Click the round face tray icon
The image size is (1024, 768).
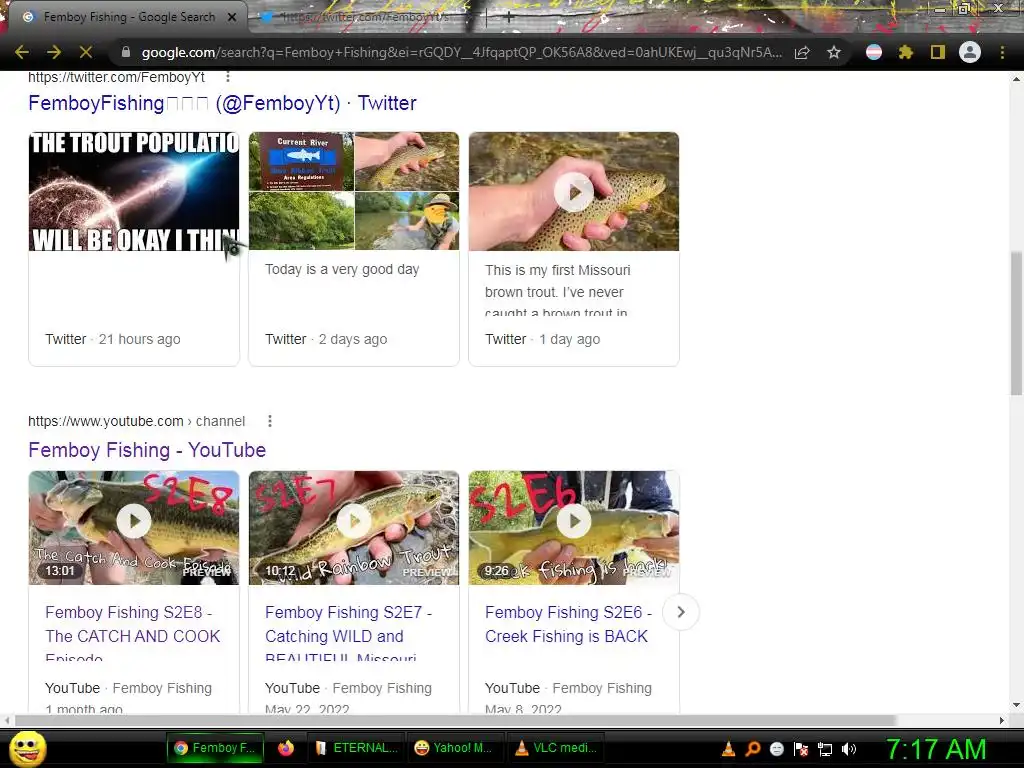tap(776, 749)
